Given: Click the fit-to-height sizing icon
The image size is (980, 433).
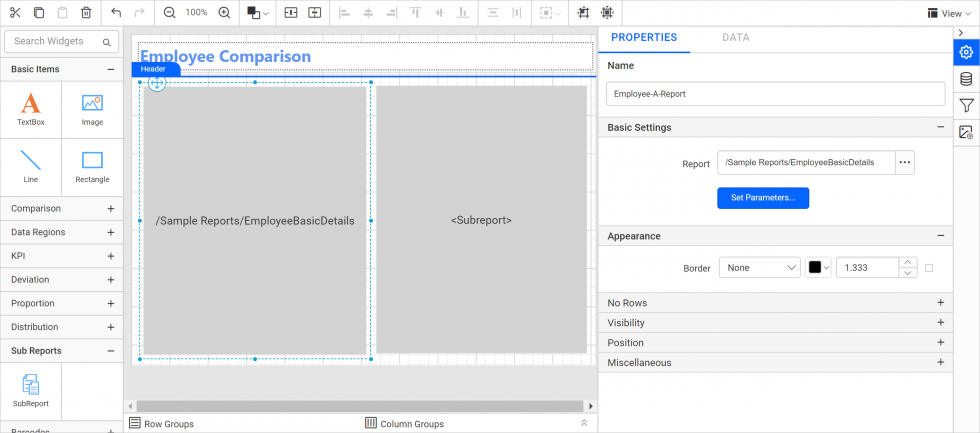Looking at the screenshot, I should click(314, 12).
